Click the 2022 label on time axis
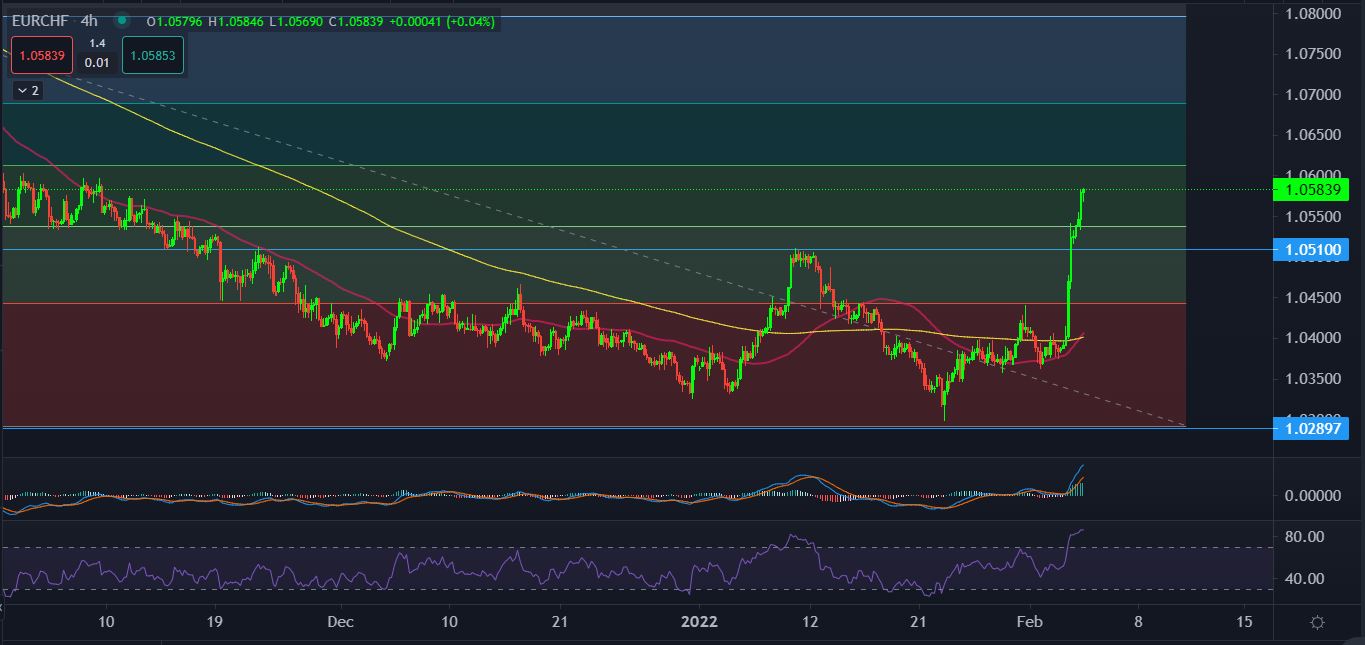Screen dimensions: 1365x645 coord(698,622)
